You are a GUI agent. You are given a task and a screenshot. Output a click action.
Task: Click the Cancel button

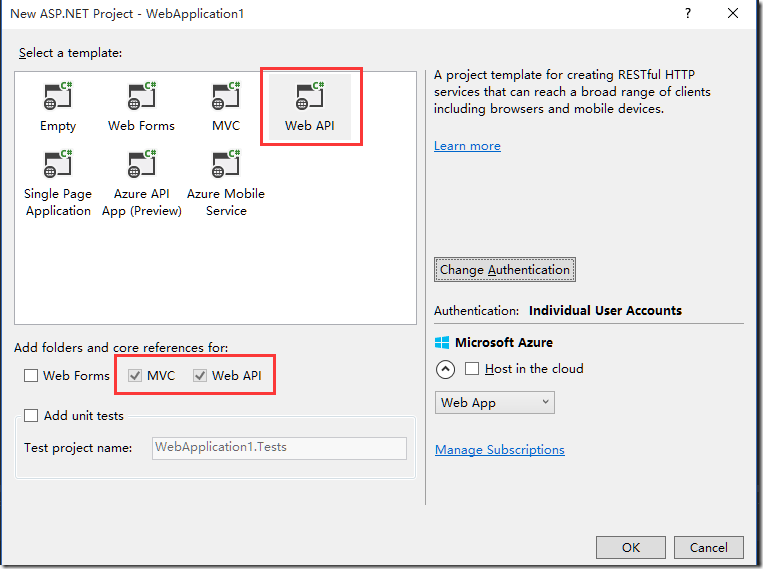click(x=708, y=548)
